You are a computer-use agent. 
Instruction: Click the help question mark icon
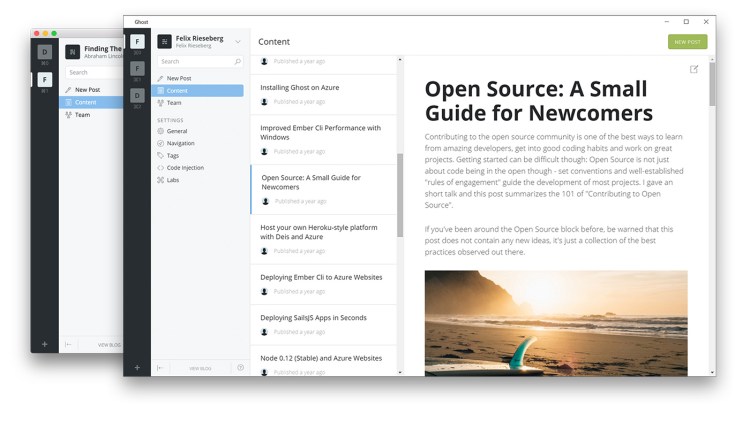point(240,367)
